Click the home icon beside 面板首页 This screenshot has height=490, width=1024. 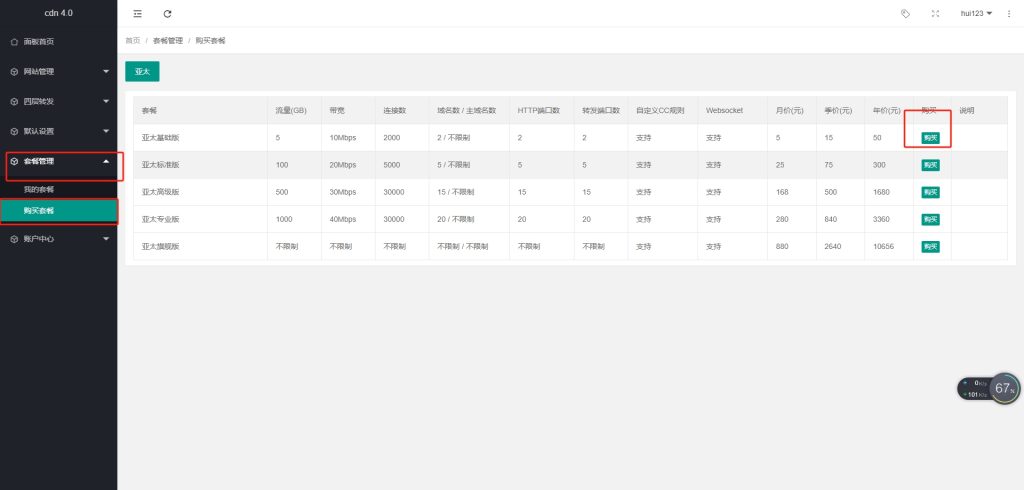pyautogui.click(x=14, y=42)
